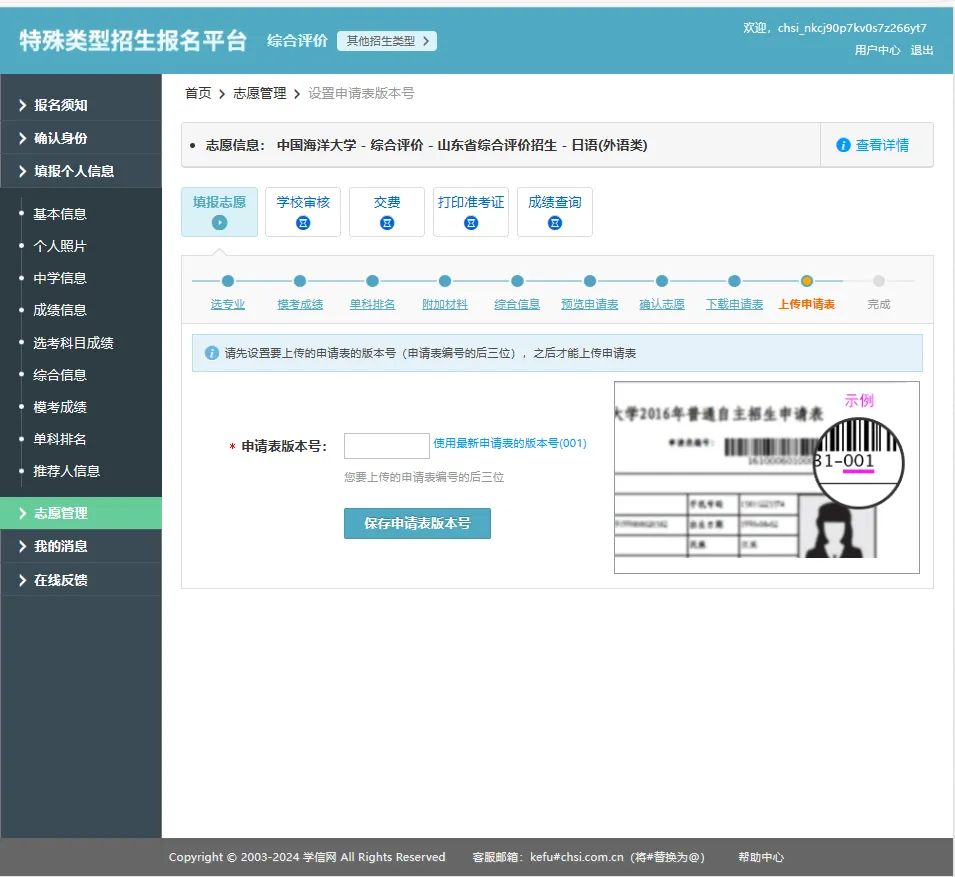Click the info icon in the blue notice bar
This screenshot has height=877, width=955.
(211, 353)
